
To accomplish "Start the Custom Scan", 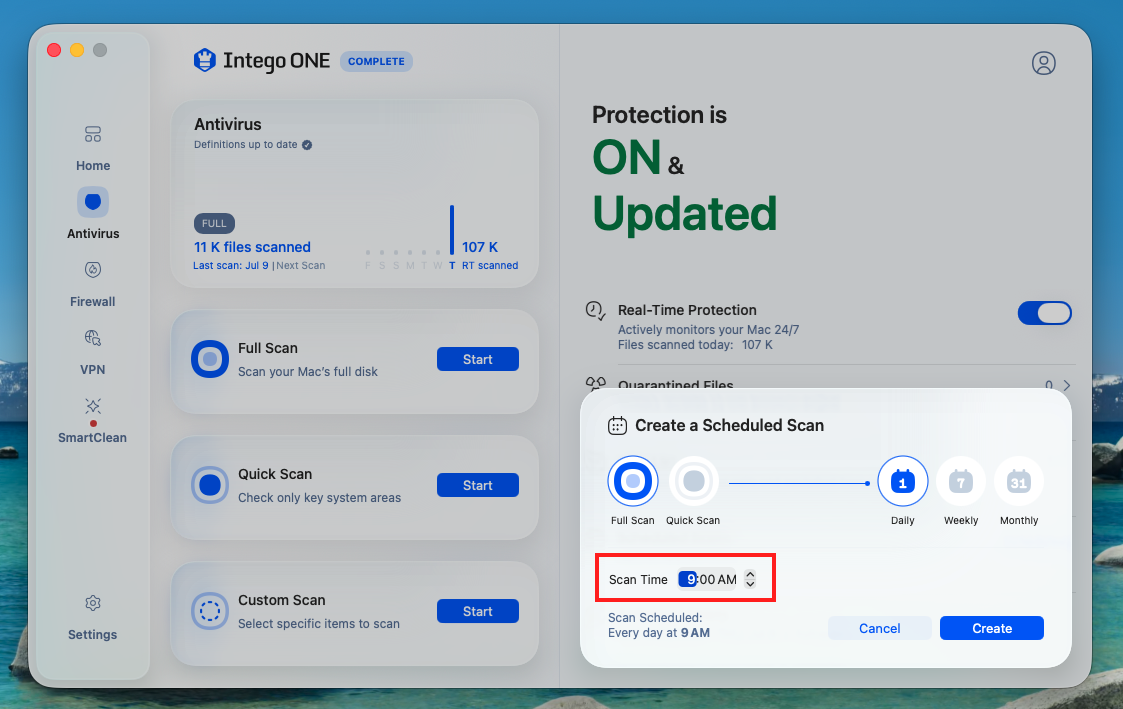I will pyautogui.click(x=478, y=611).
